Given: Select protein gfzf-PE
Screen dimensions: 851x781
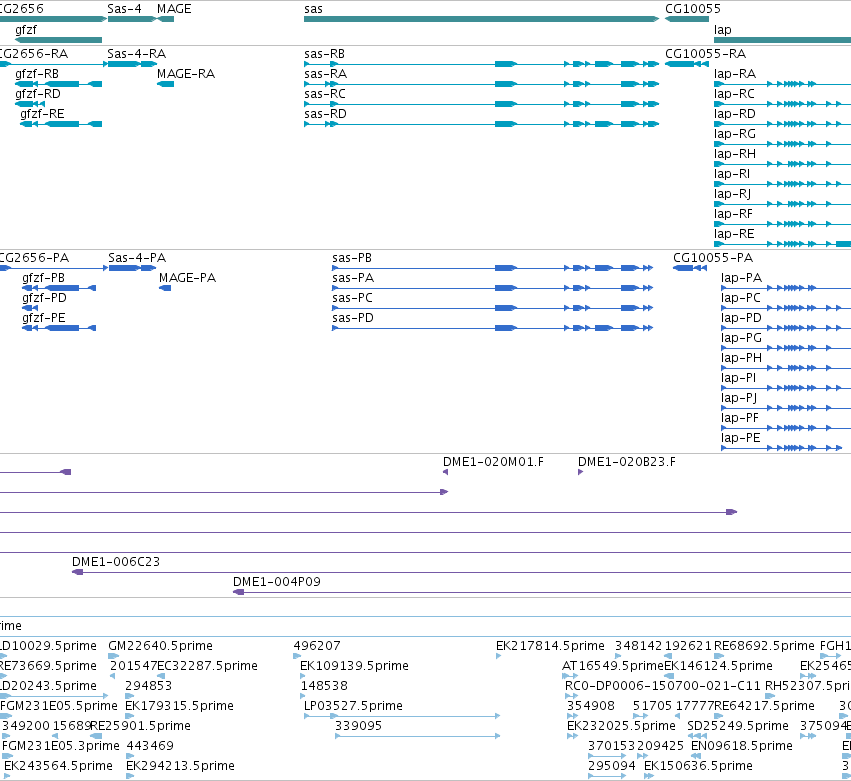Looking at the screenshot, I should [59, 328].
